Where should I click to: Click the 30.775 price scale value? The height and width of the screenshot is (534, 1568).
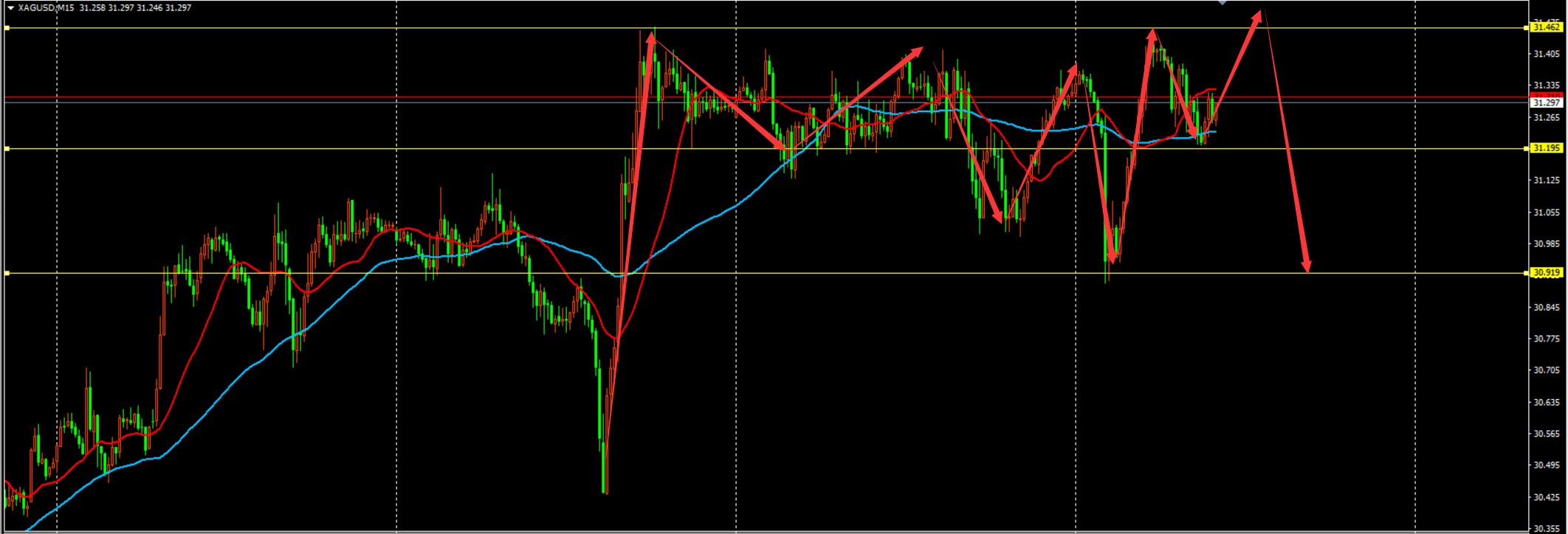click(1546, 339)
